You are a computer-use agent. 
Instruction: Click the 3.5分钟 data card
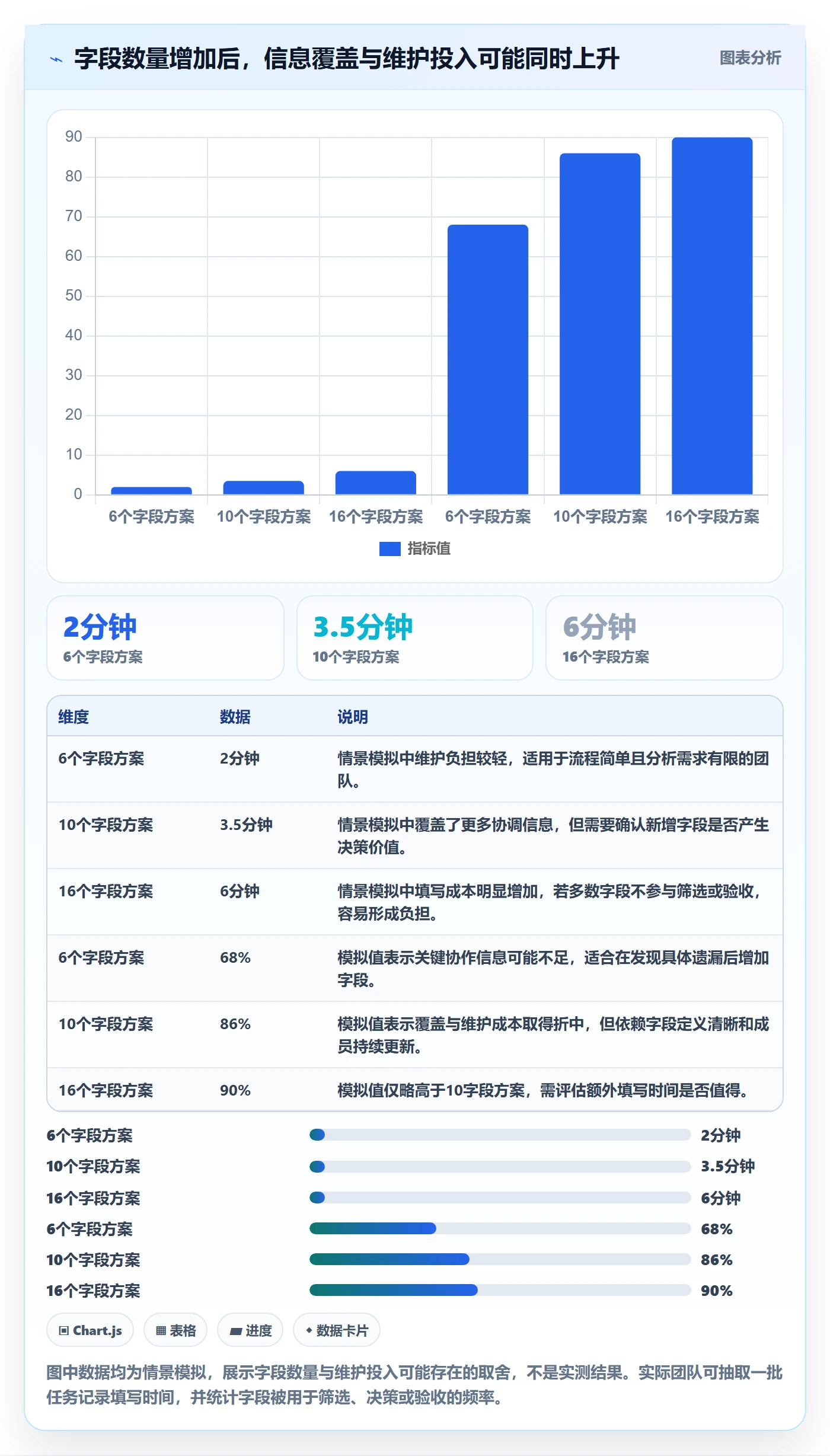coord(415,638)
